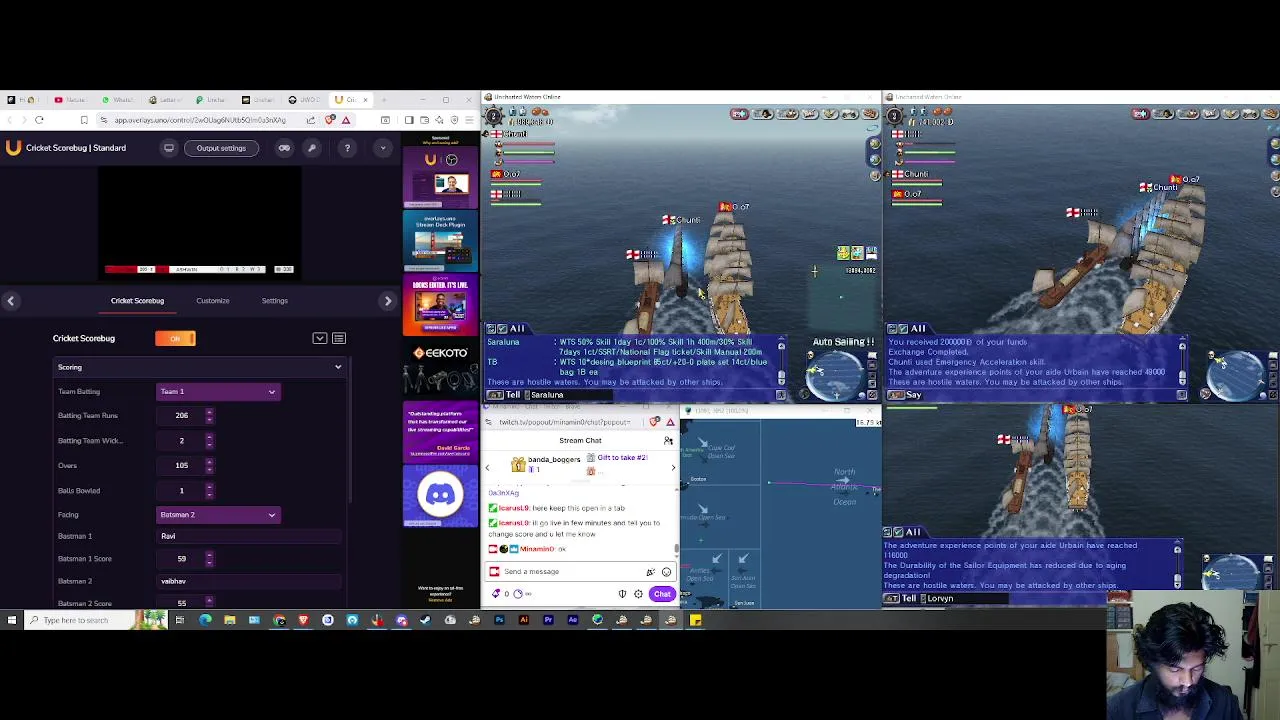
Task: Click the overlay preview thumbnail
Action: click(x=200, y=221)
